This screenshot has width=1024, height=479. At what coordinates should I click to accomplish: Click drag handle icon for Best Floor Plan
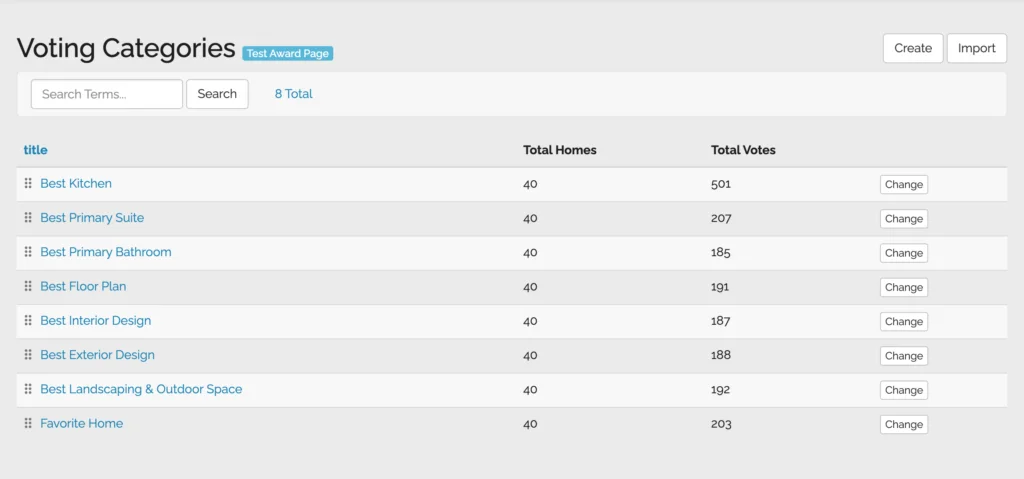tap(28, 286)
